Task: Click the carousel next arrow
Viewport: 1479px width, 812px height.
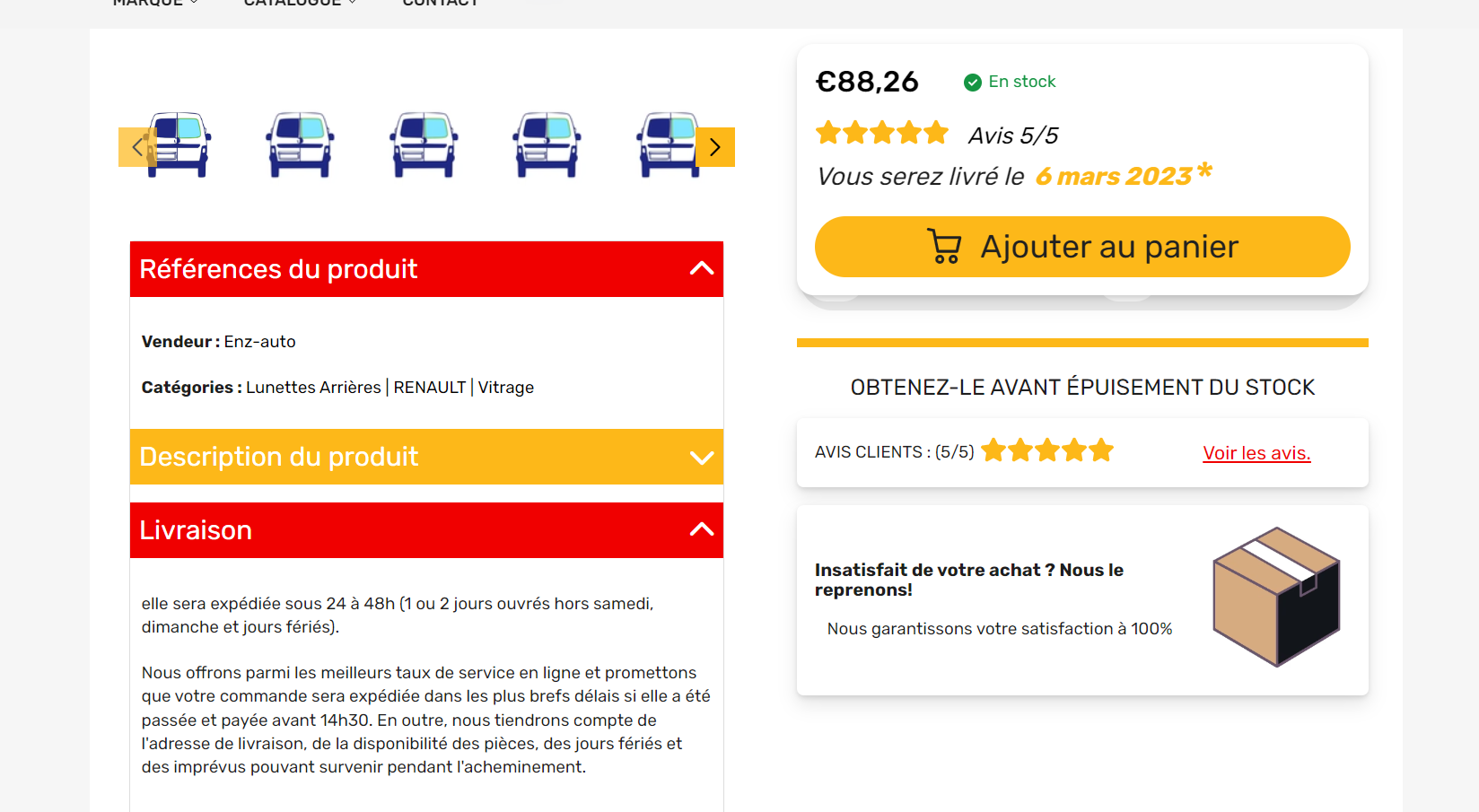Action: coord(715,147)
